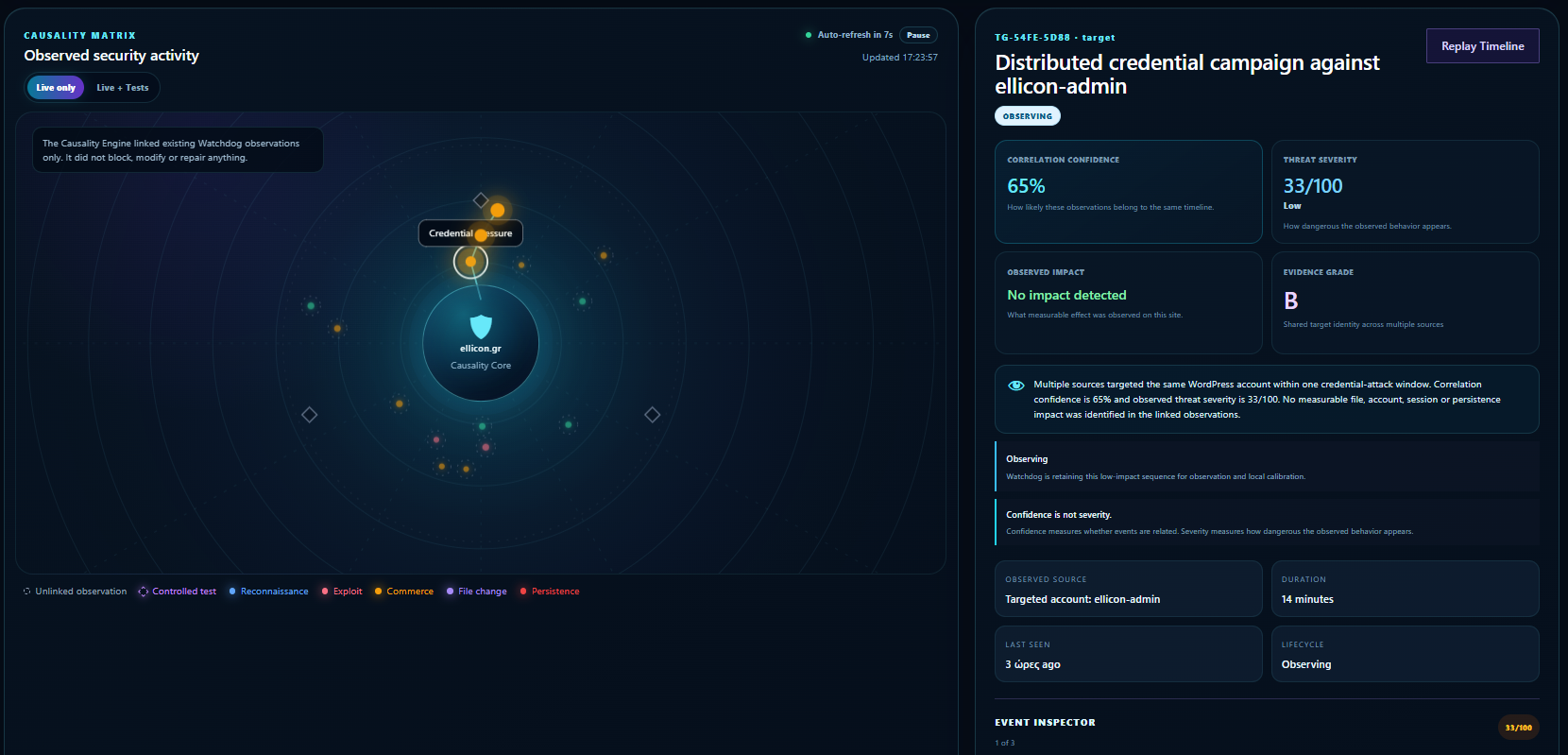Click the Persistence legend label
The width and height of the screenshot is (1568, 755).
555,592
